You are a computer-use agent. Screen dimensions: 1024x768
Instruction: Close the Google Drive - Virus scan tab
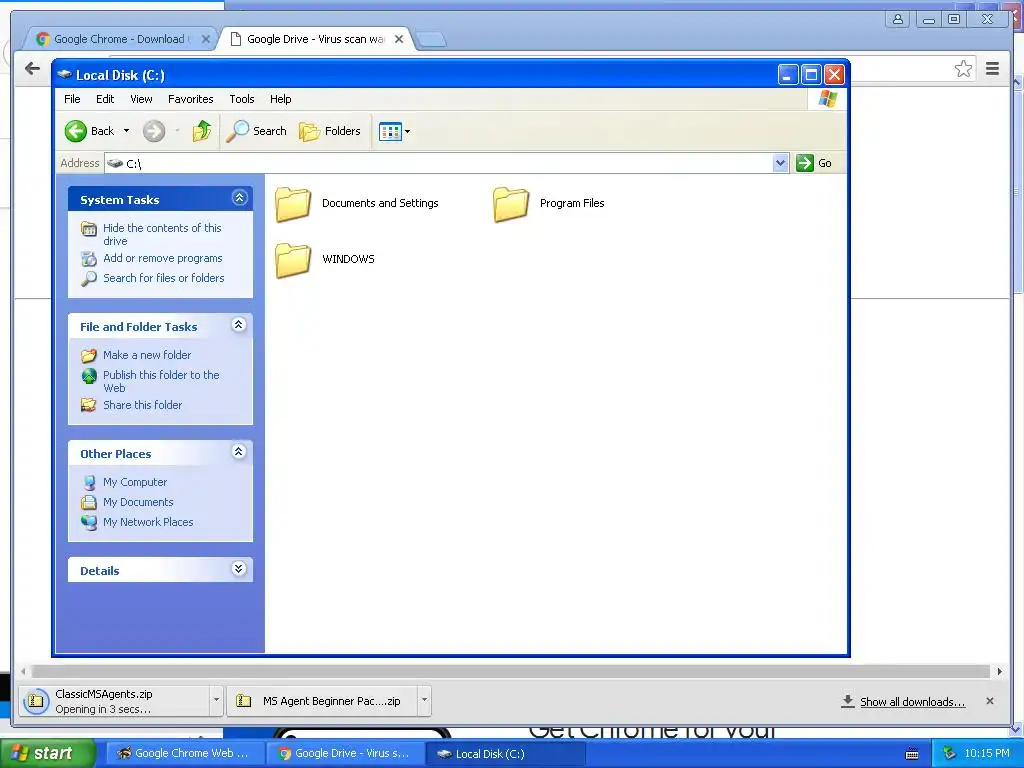[x=399, y=39]
